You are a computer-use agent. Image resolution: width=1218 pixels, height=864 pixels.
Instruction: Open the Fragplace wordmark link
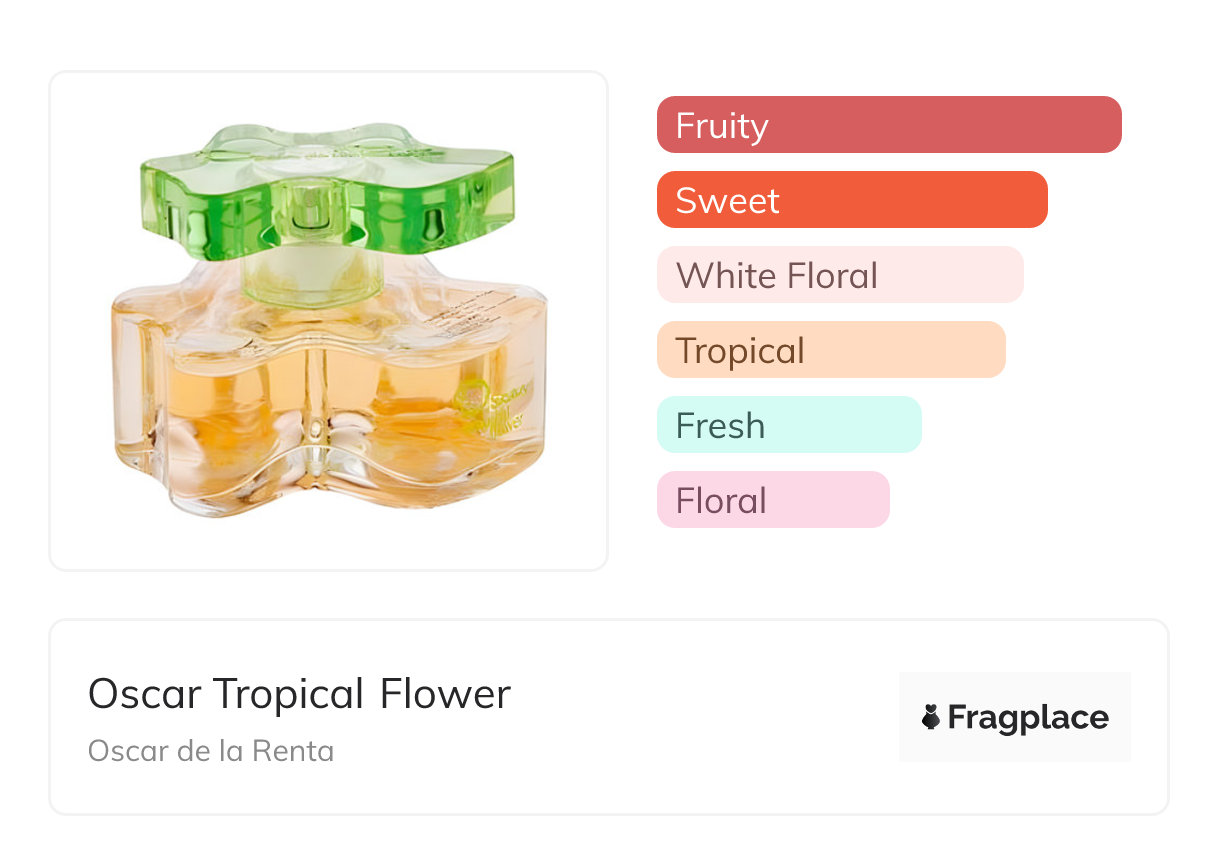1028,718
